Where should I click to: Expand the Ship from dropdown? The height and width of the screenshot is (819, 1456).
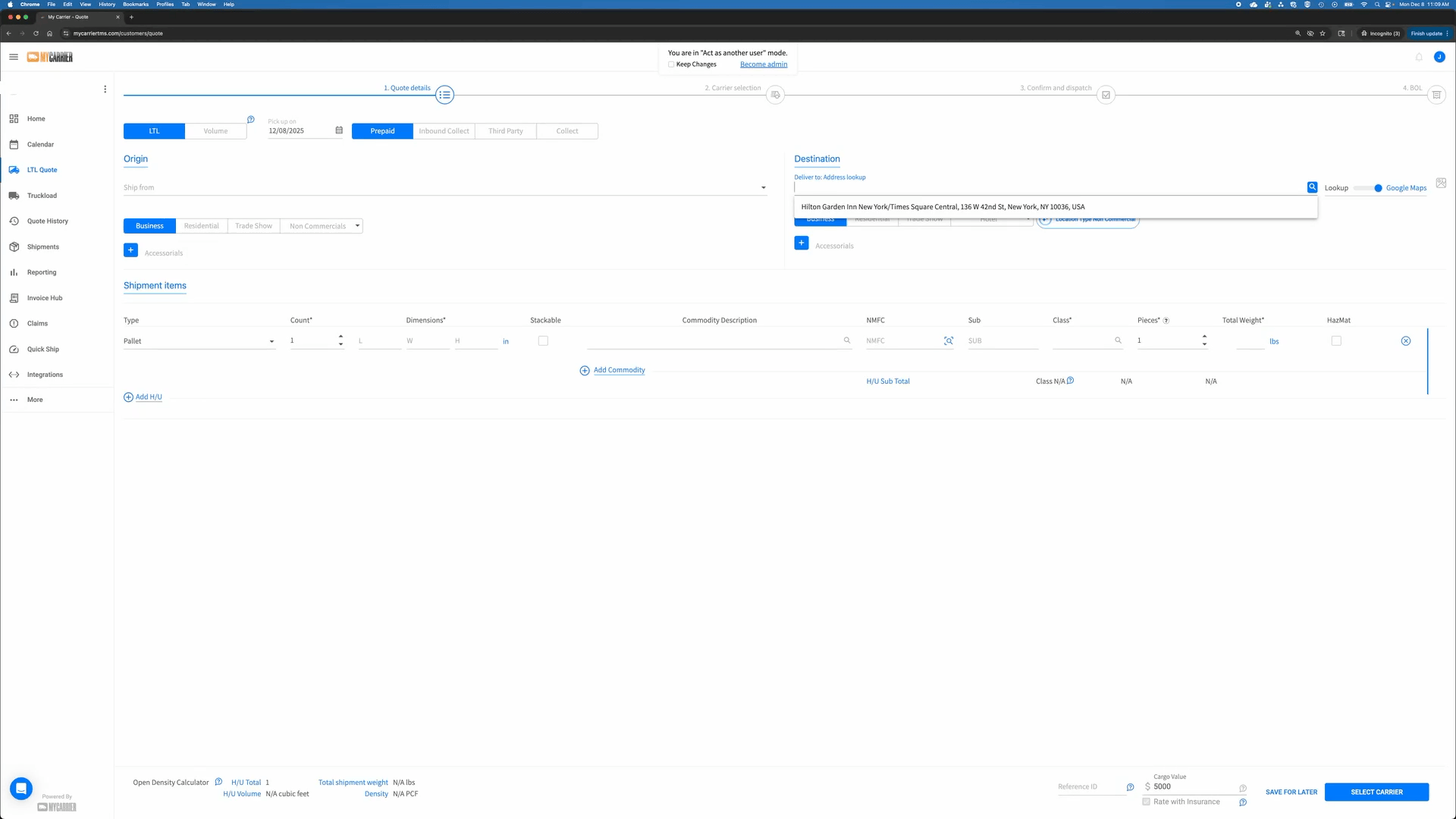[764, 188]
